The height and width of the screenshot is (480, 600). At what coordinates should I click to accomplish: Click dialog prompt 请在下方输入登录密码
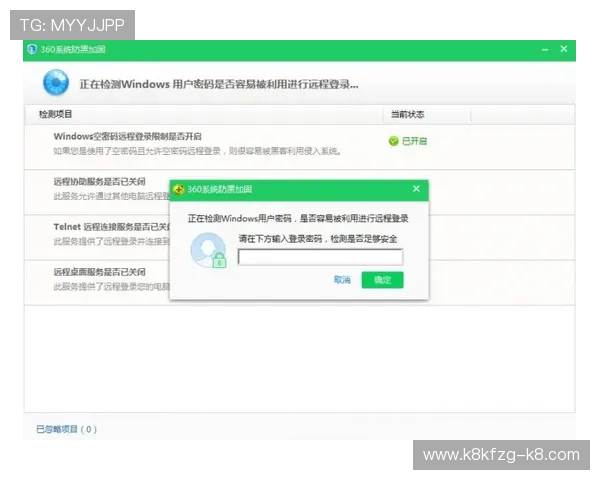318,239
